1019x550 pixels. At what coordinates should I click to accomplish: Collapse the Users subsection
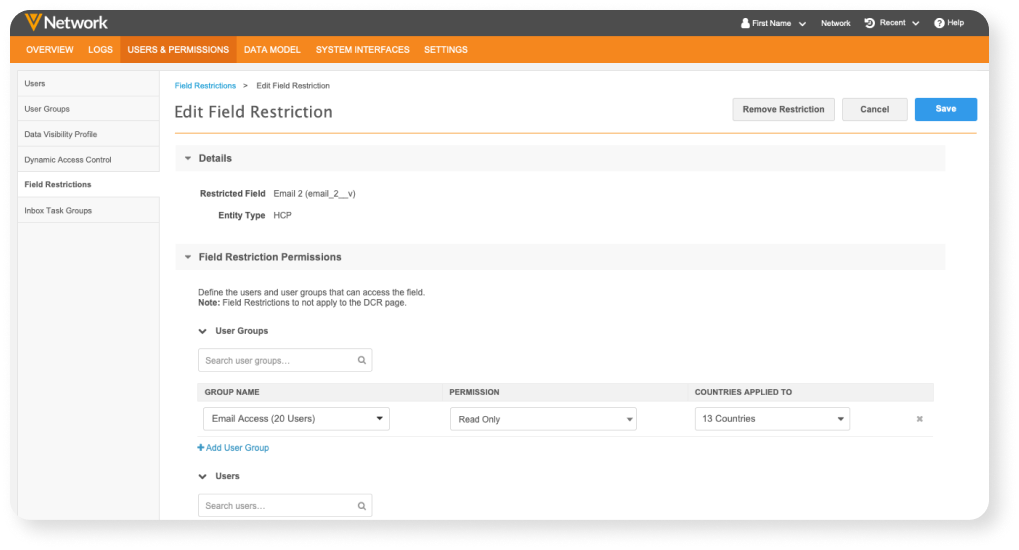202,476
